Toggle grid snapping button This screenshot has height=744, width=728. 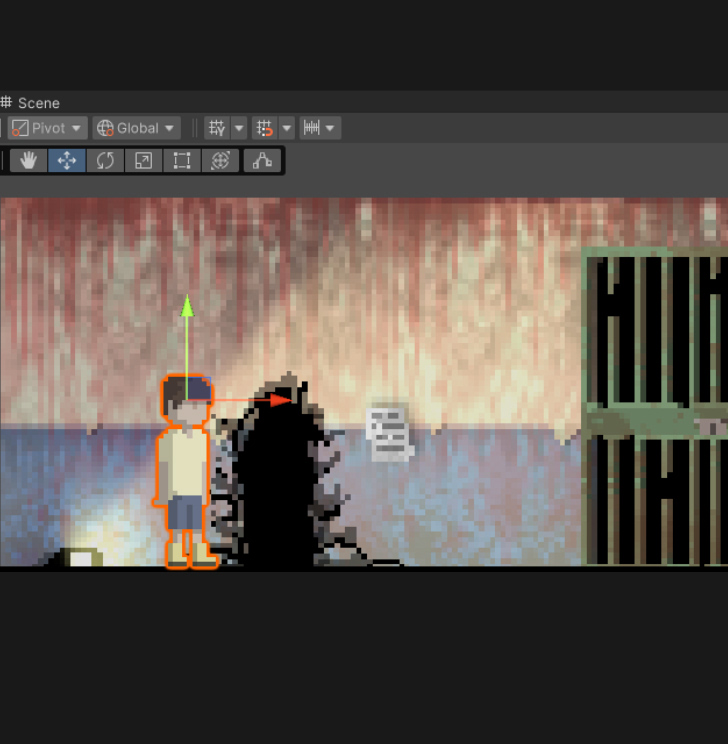pyautogui.click(x=264, y=128)
